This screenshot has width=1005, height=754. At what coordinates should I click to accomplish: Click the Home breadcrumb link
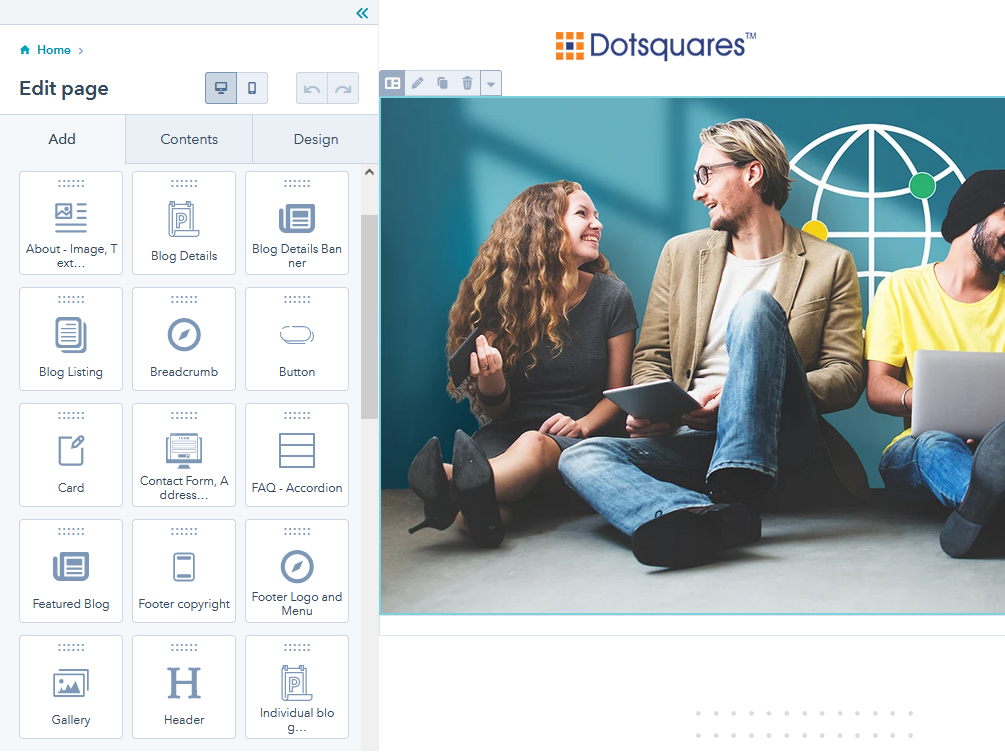click(53, 50)
